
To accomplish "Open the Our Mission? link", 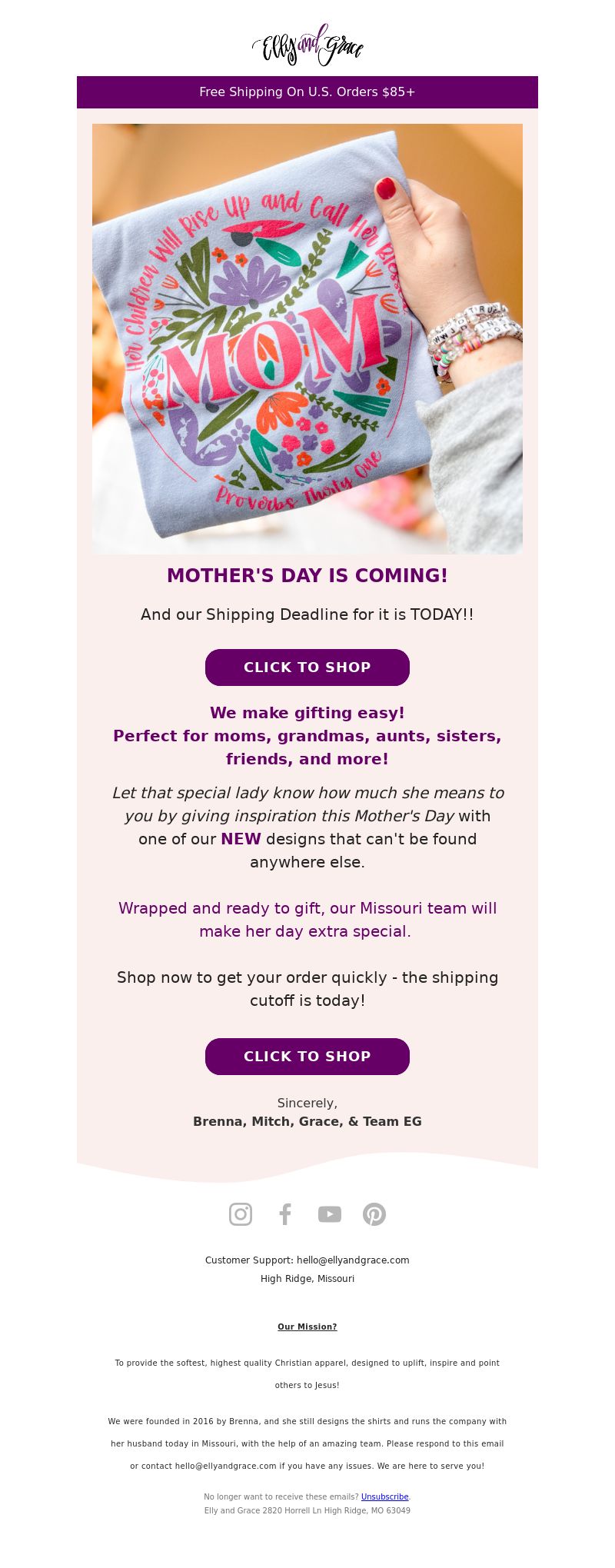I will [x=307, y=1327].
